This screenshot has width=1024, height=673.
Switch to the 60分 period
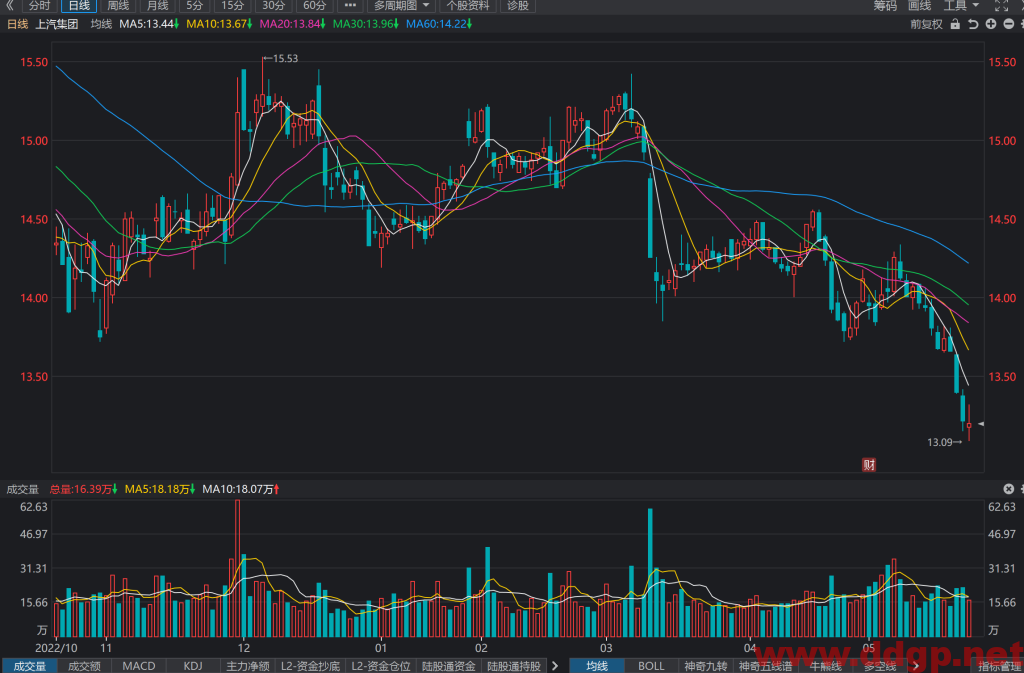click(314, 6)
